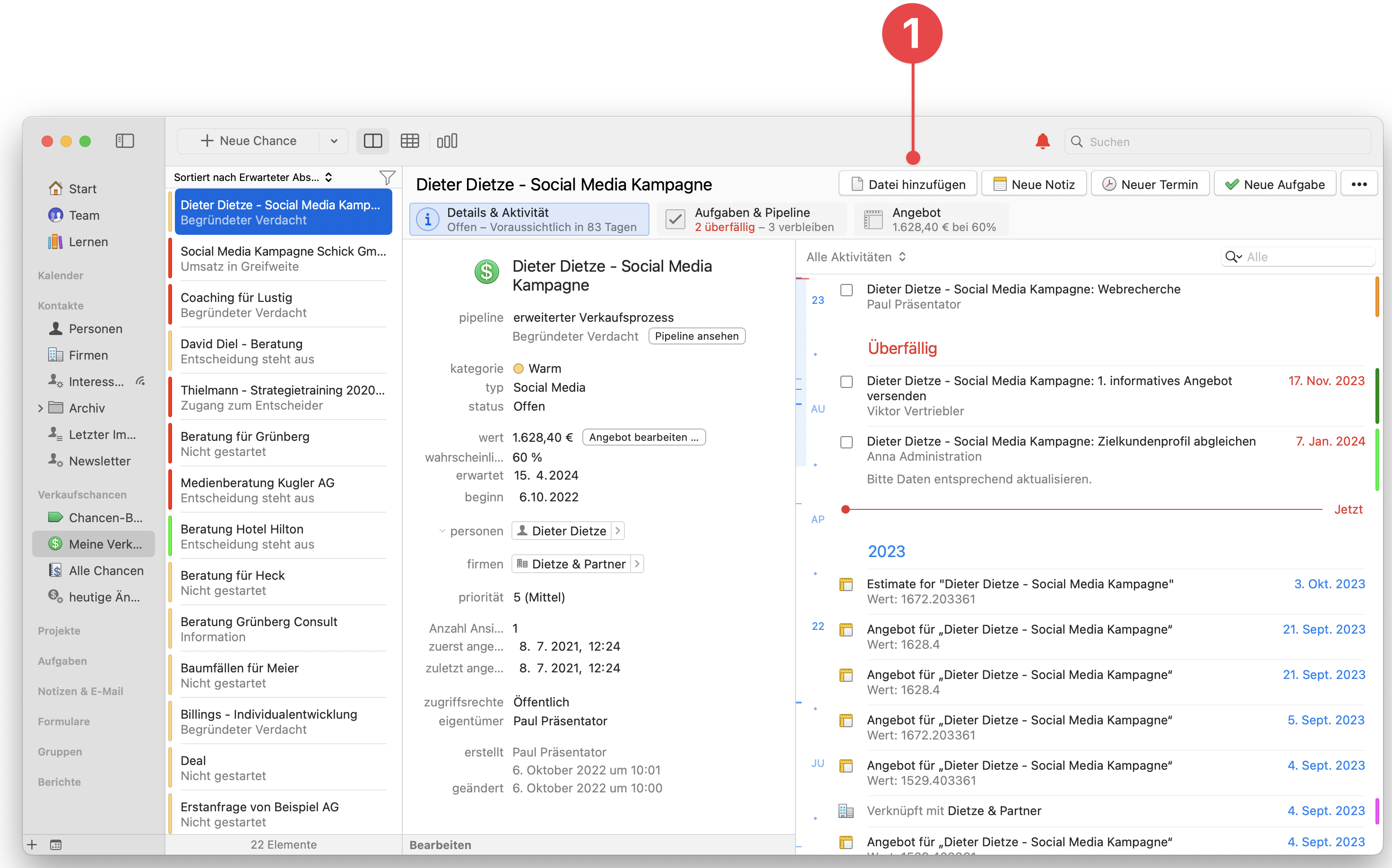Expand the Archiv folder in sidebar
The width and height of the screenshot is (1392, 868).
click(40, 408)
